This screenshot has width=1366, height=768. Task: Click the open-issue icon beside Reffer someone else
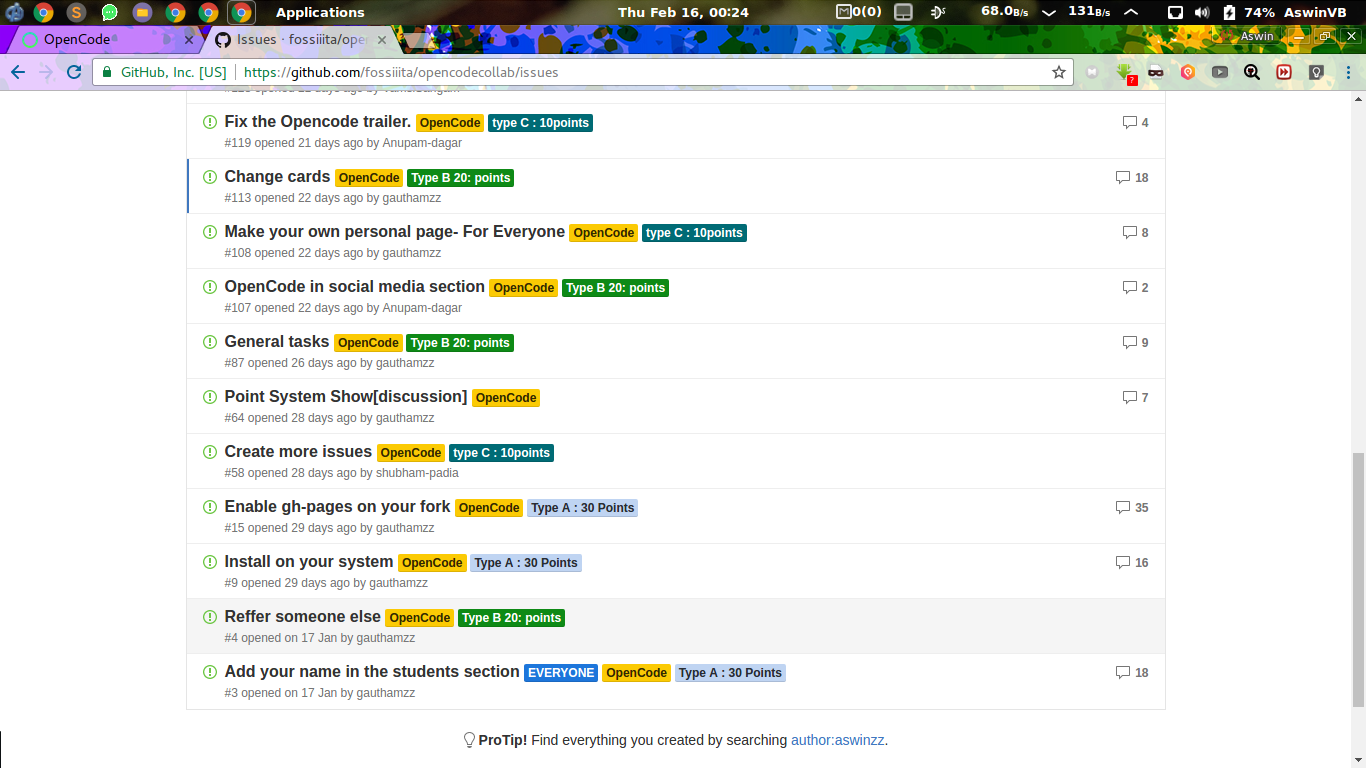pyautogui.click(x=210, y=617)
